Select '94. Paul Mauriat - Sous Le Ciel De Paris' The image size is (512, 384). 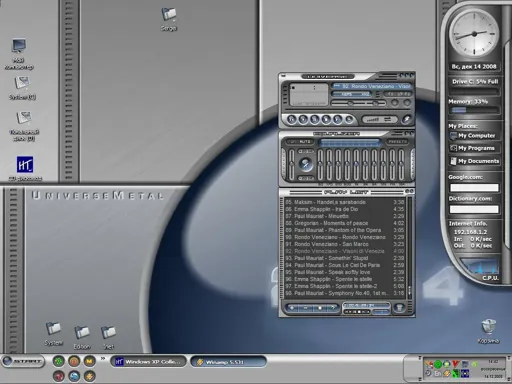click(x=344, y=265)
